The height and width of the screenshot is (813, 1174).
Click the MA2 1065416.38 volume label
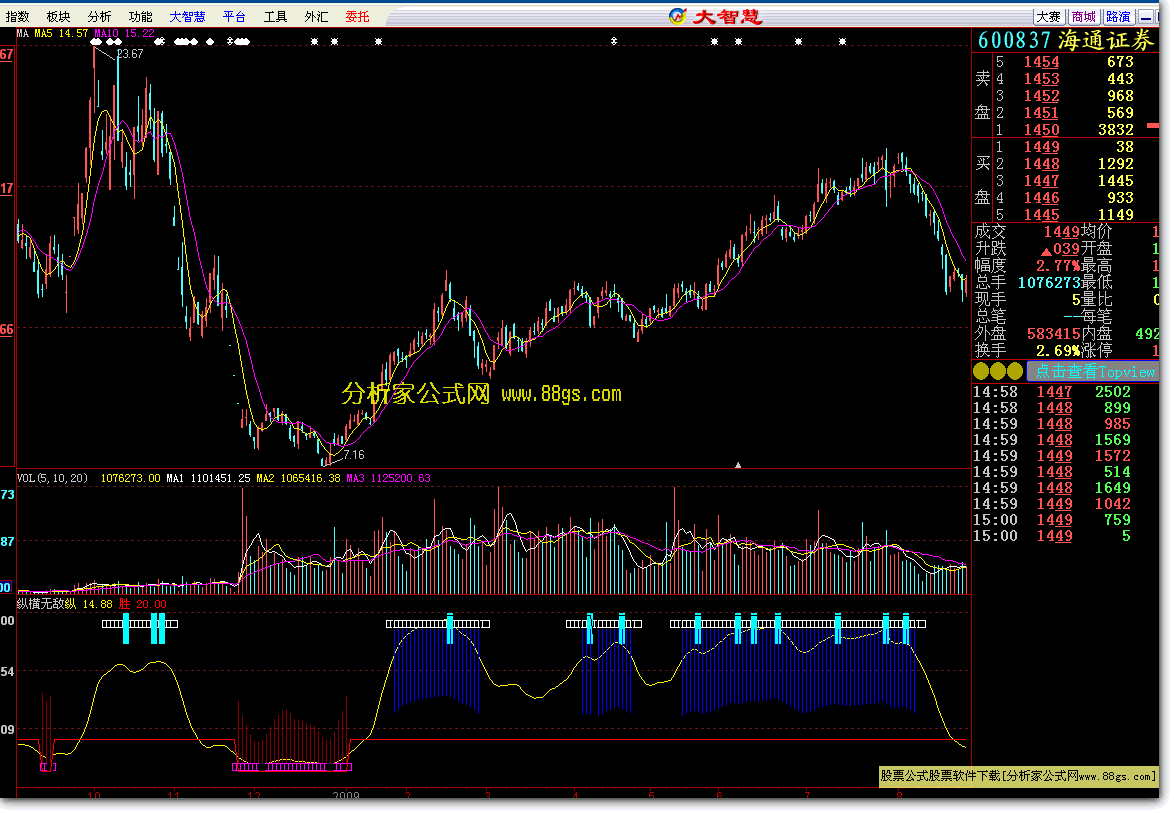[x=298, y=478]
